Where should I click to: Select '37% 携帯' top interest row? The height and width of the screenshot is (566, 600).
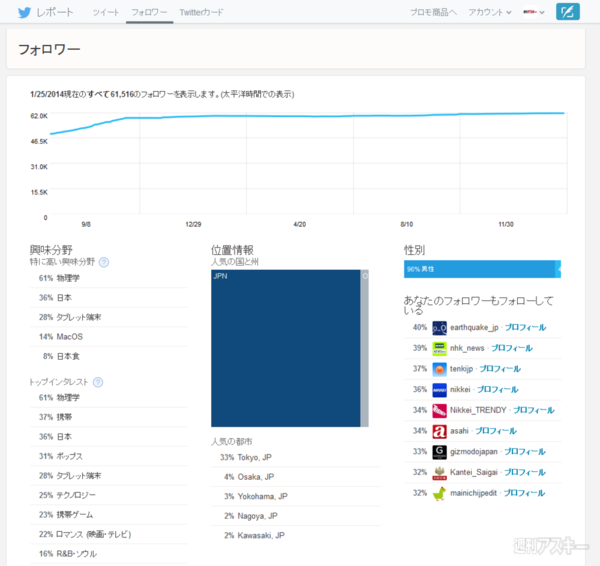(109, 417)
